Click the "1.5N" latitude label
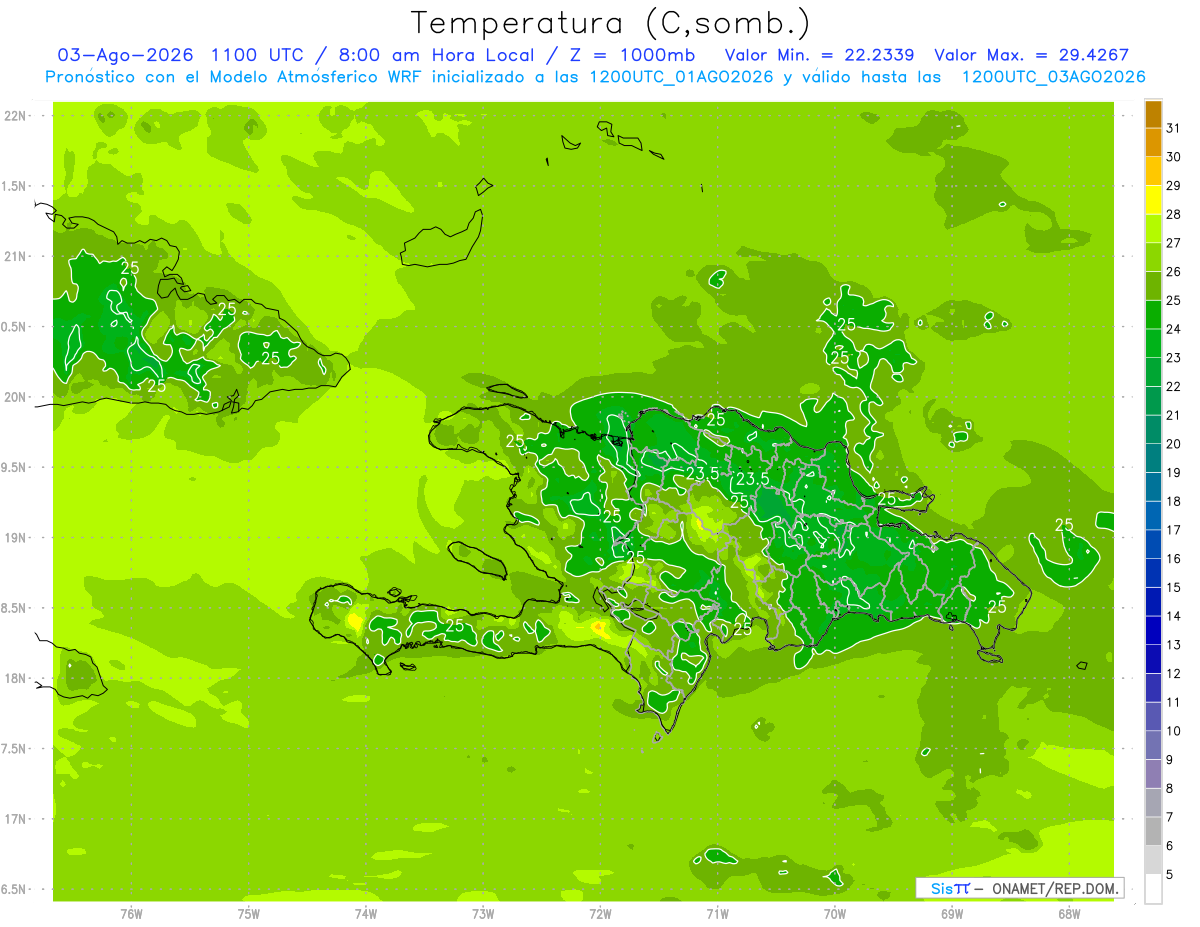 [14, 186]
